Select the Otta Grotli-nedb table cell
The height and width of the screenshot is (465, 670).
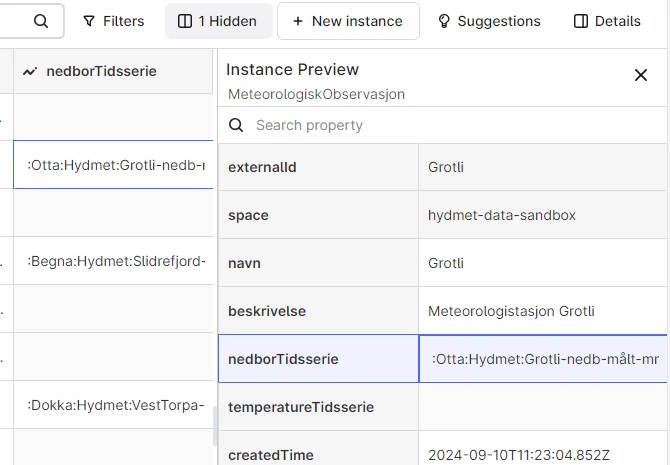tap(114, 165)
